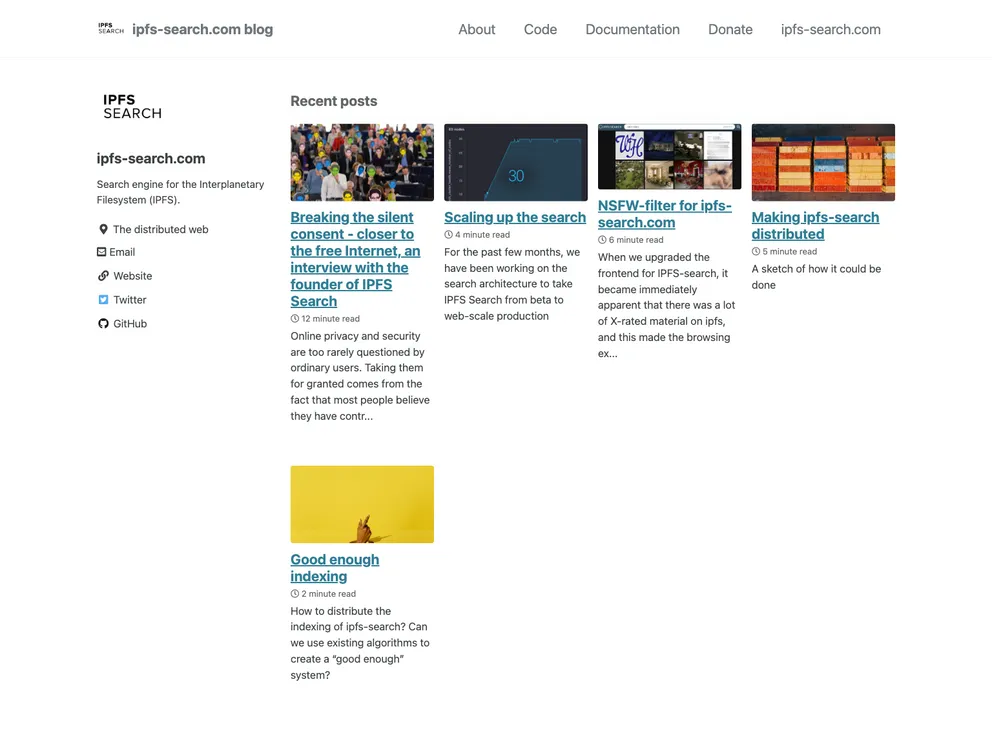Open the About page from navigation

pyautogui.click(x=476, y=29)
